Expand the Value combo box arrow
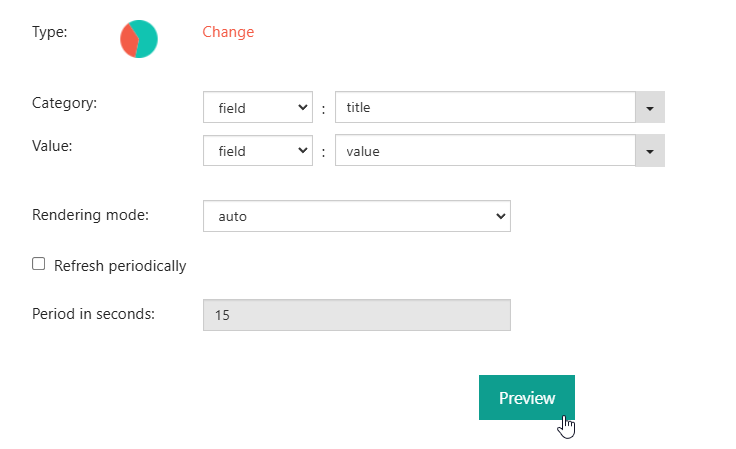736x449 pixels. point(650,151)
